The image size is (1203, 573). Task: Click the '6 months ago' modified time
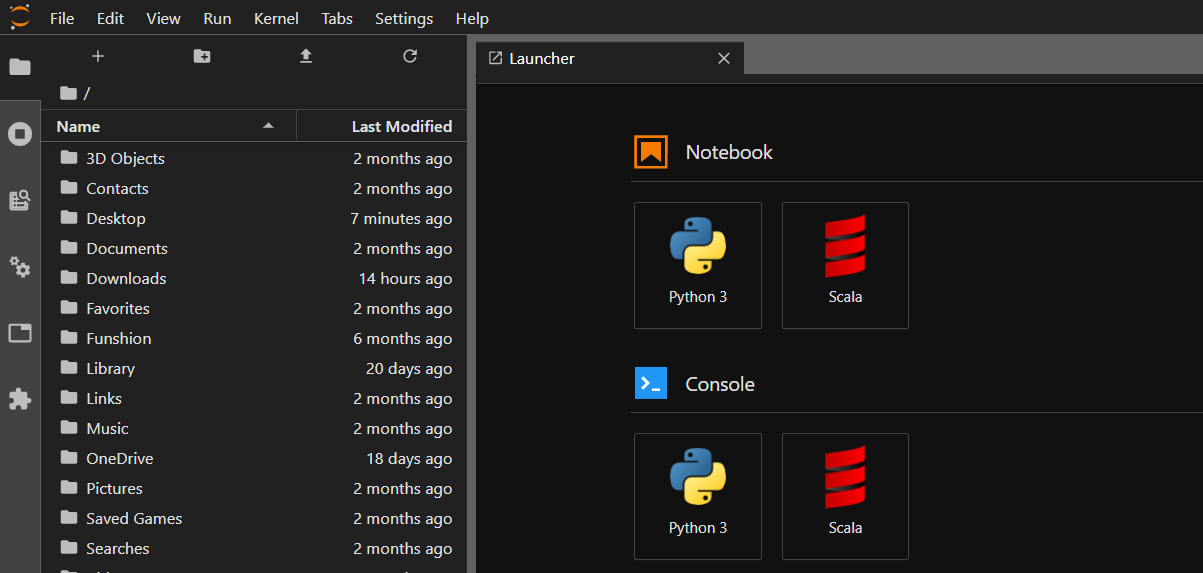point(402,338)
